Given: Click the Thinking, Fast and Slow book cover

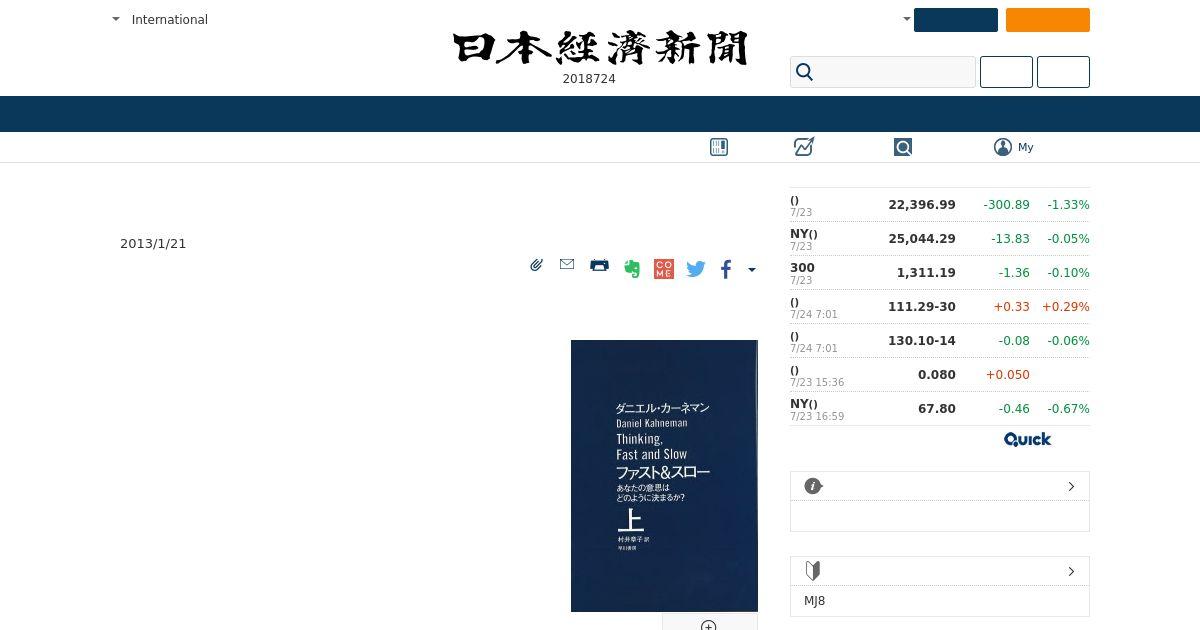Looking at the screenshot, I should point(664,476).
